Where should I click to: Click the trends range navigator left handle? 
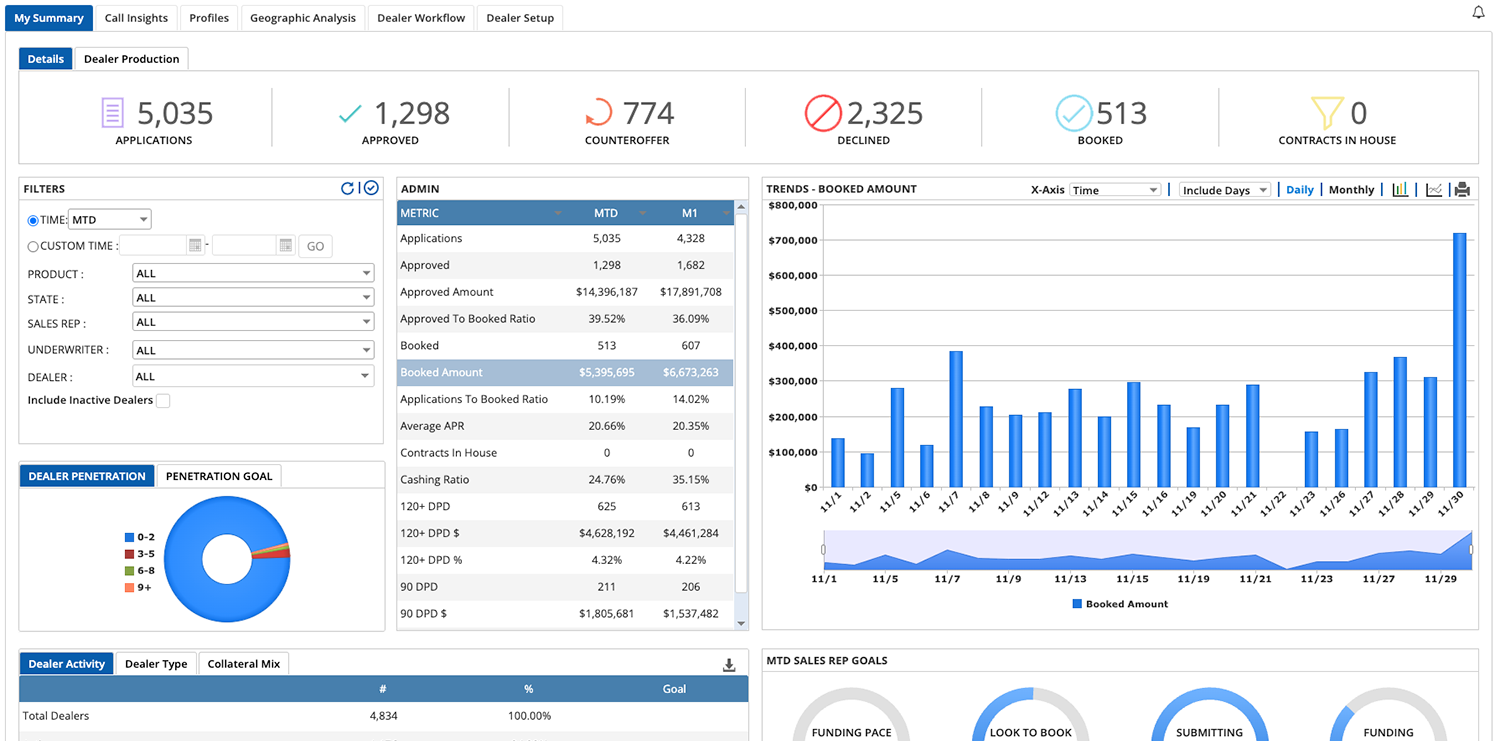pos(824,549)
